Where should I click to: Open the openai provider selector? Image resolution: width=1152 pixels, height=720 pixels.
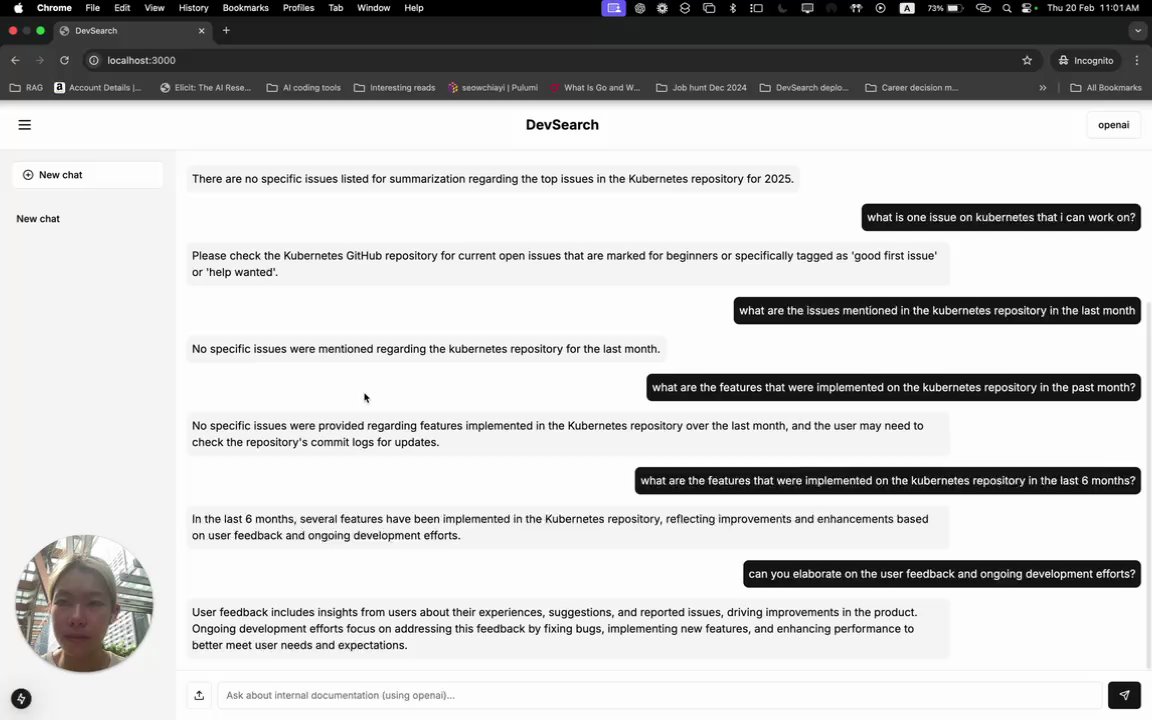tap(1113, 125)
